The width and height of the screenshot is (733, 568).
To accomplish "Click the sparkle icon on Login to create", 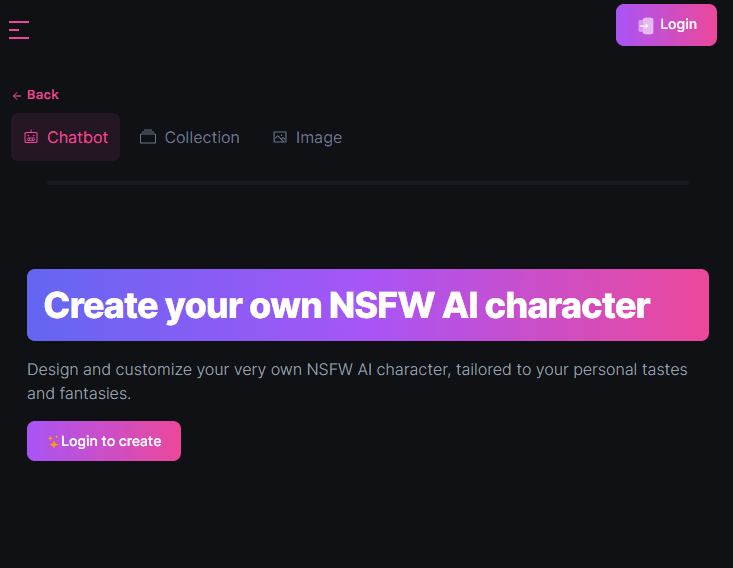I will coord(53,441).
